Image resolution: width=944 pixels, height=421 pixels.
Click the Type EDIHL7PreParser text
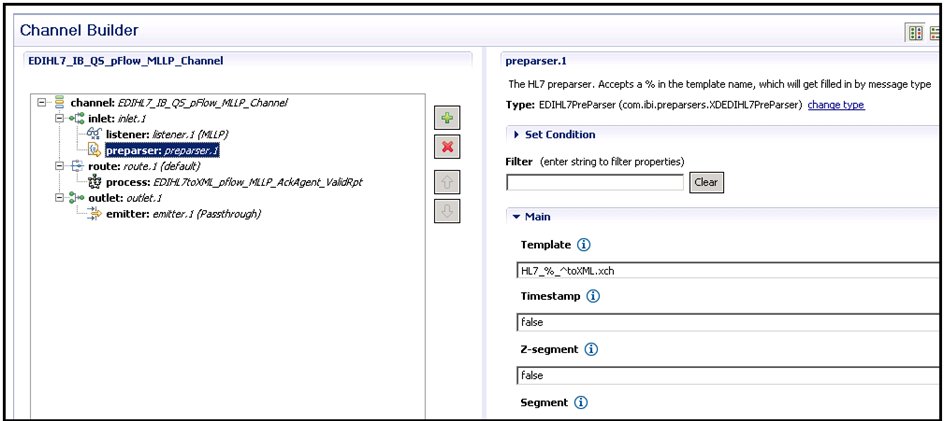pos(654,105)
